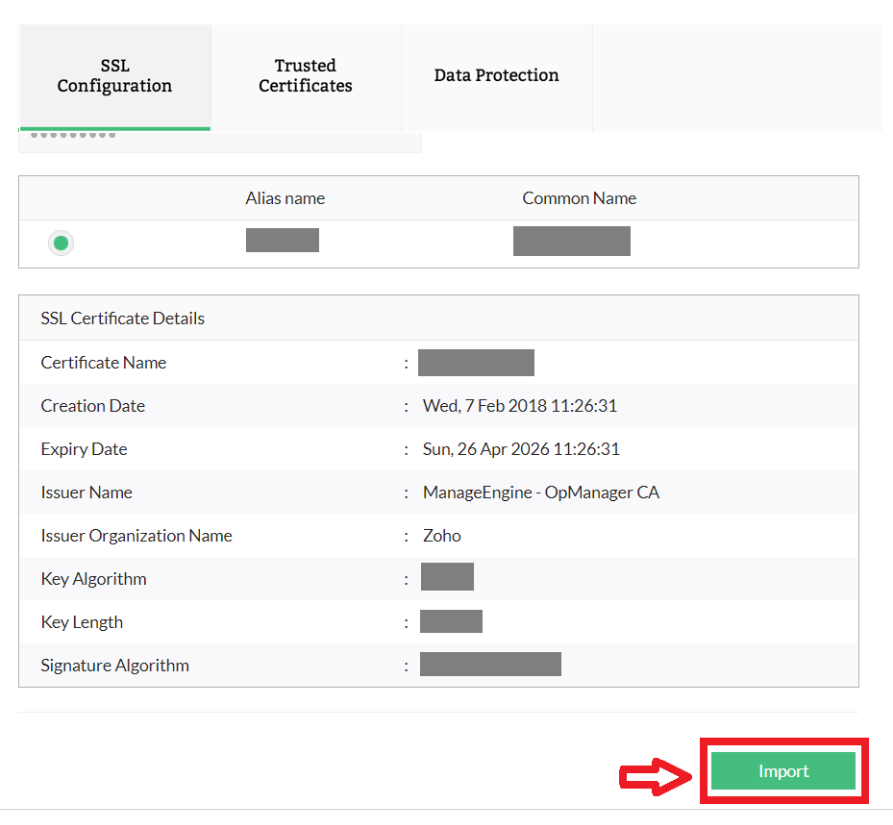This screenshot has width=893, height=825.
Task: Click the masked Common Name value
Action: [x=572, y=241]
